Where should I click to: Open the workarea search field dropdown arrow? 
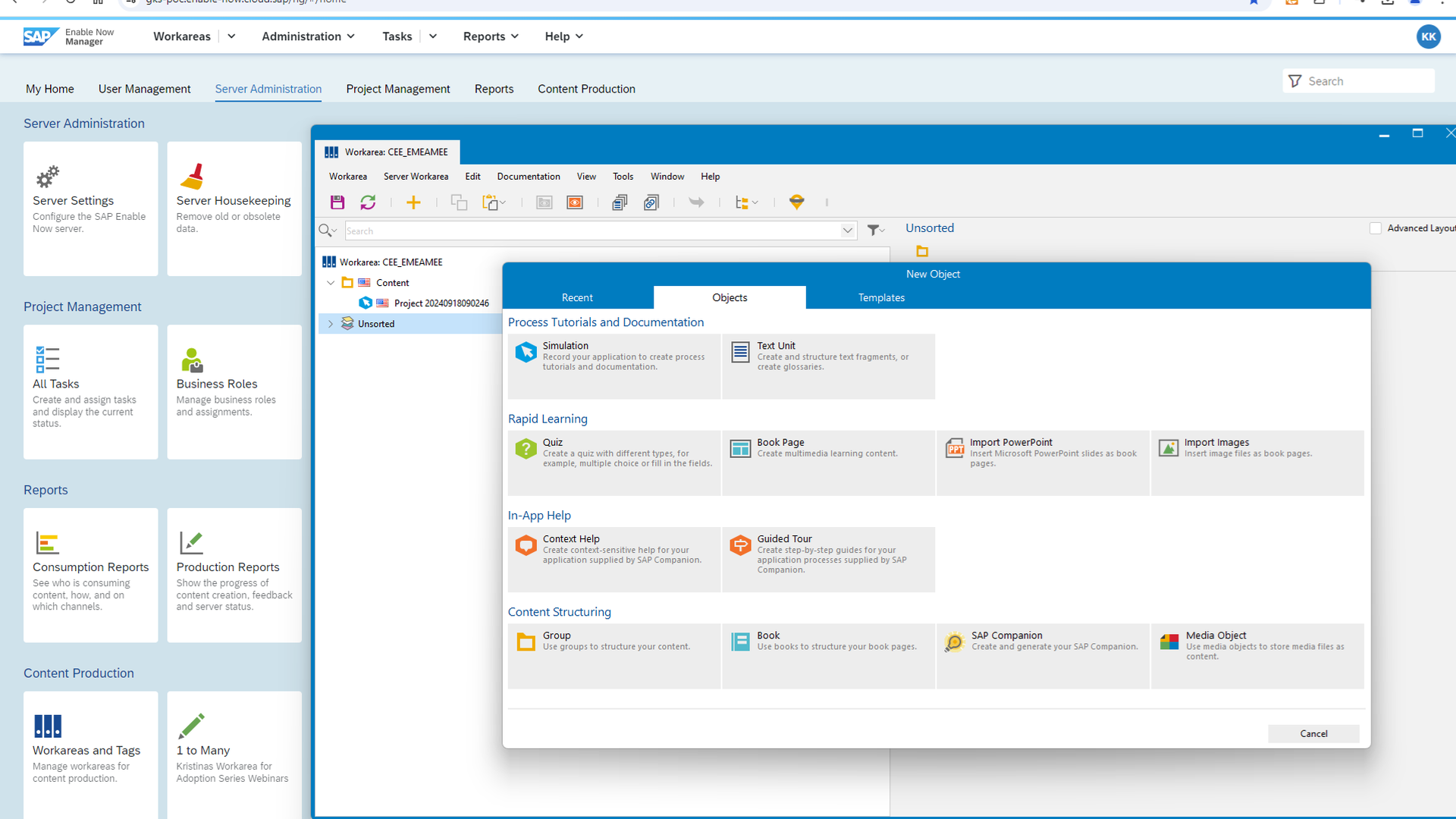click(848, 231)
